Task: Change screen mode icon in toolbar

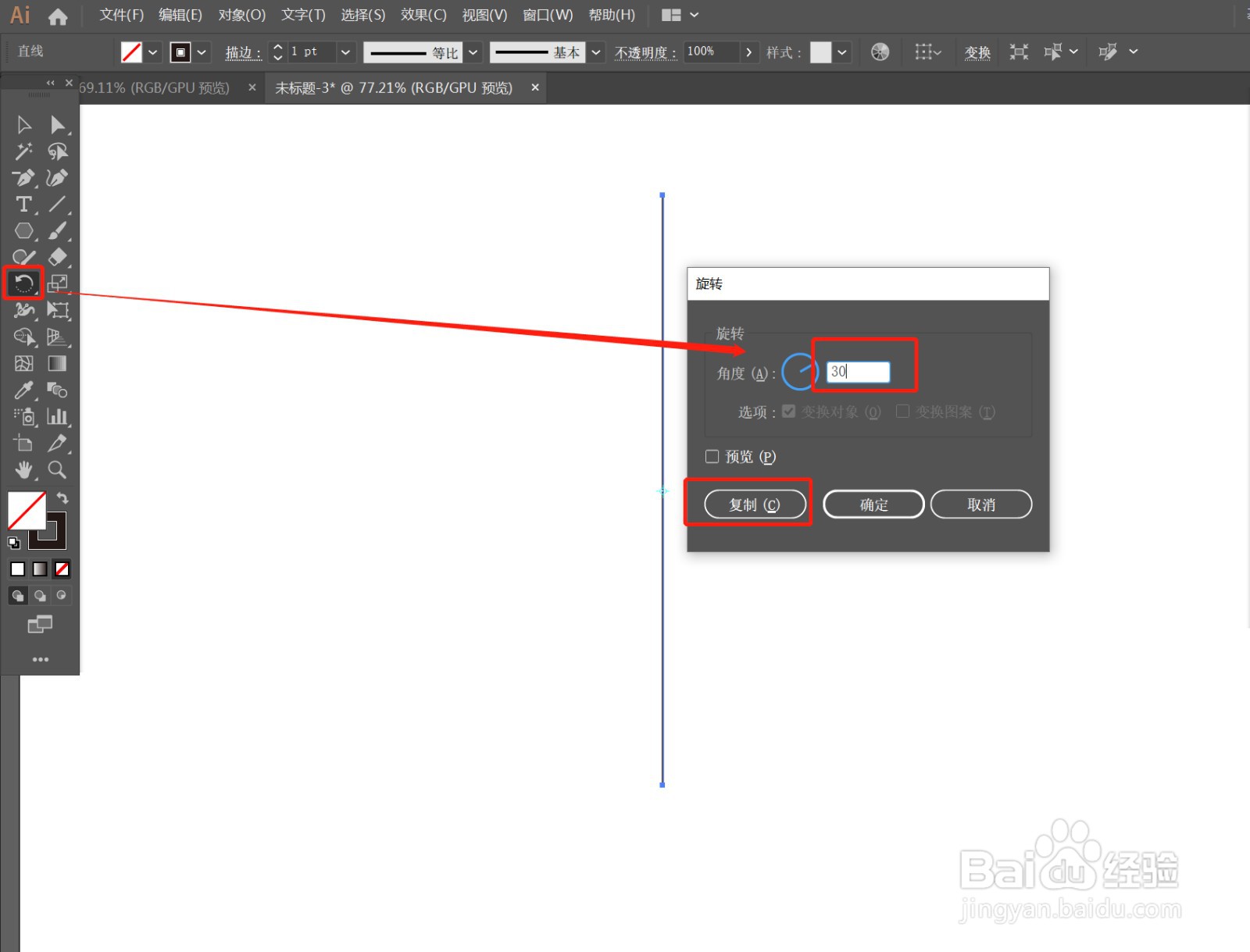Action: point(40,624)
